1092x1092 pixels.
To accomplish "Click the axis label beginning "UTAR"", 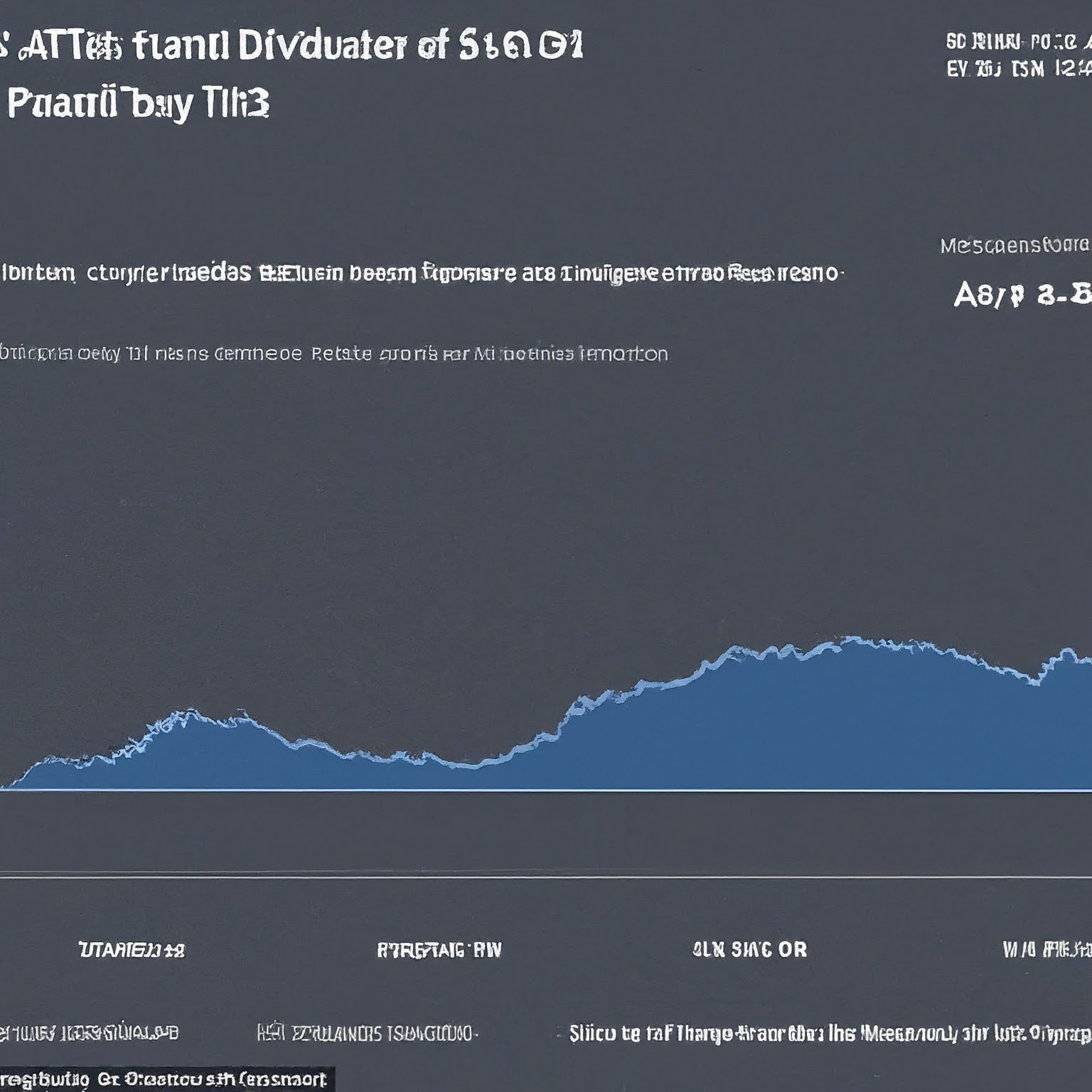I will point(132,950).
